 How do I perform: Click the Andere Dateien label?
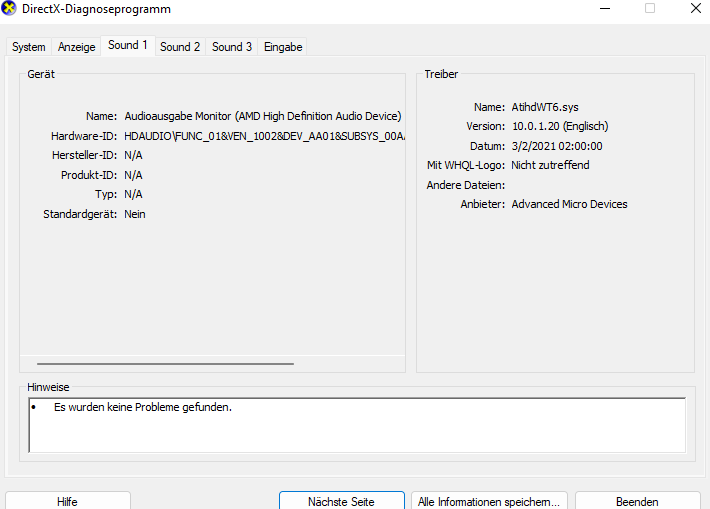[465, 185]
